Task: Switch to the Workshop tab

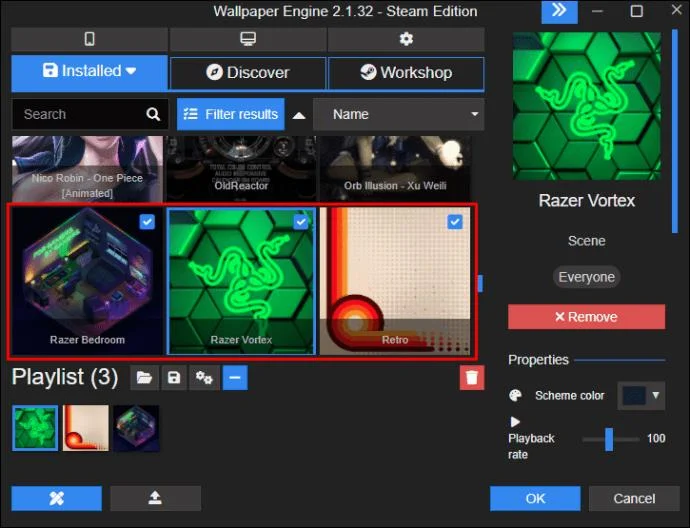Action: (x=406, y=73)
